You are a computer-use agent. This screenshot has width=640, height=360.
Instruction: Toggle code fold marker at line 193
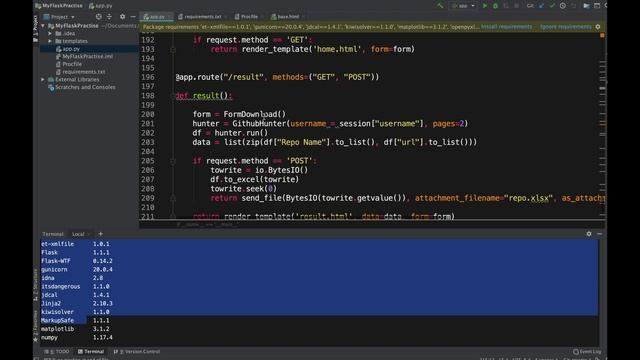(x=173, y=49)
